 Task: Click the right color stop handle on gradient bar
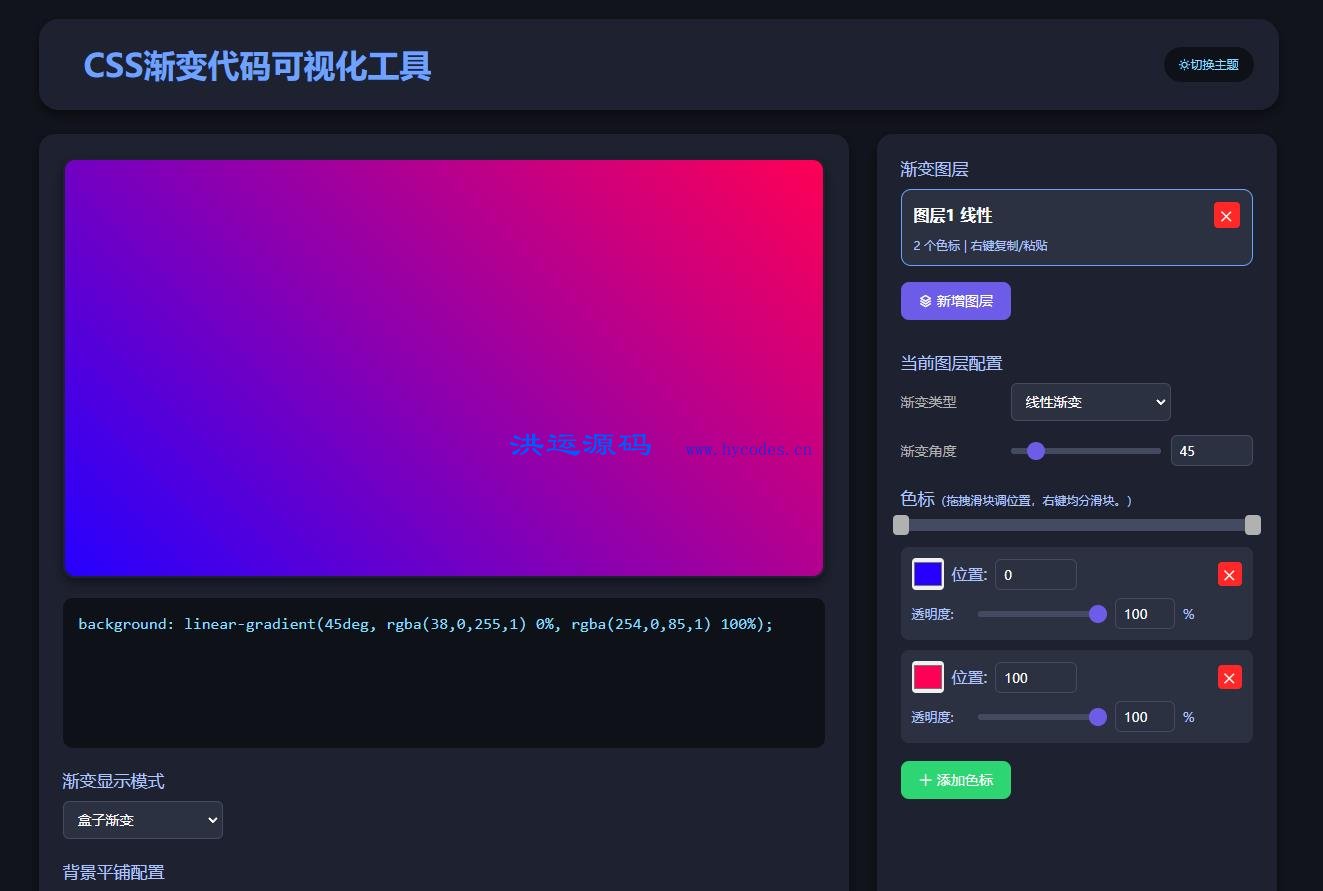point(1253,525)
